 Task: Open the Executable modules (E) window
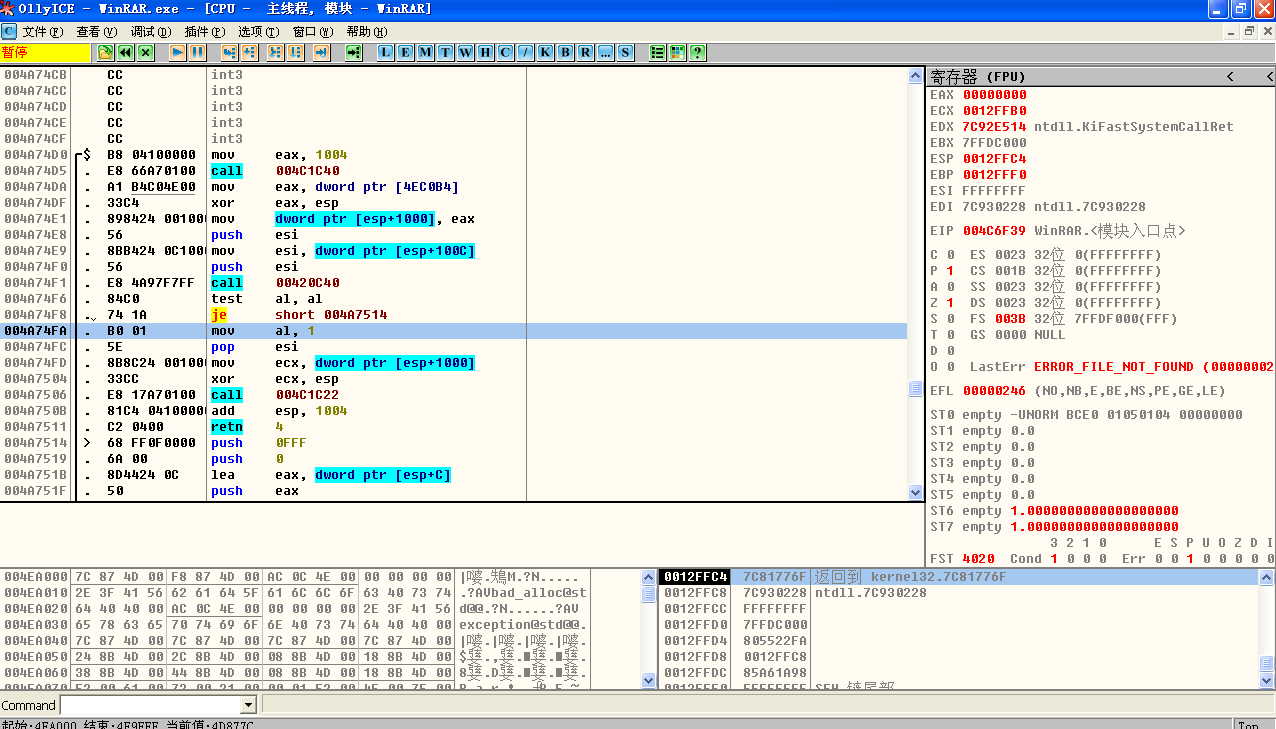[x=405, y=52]
